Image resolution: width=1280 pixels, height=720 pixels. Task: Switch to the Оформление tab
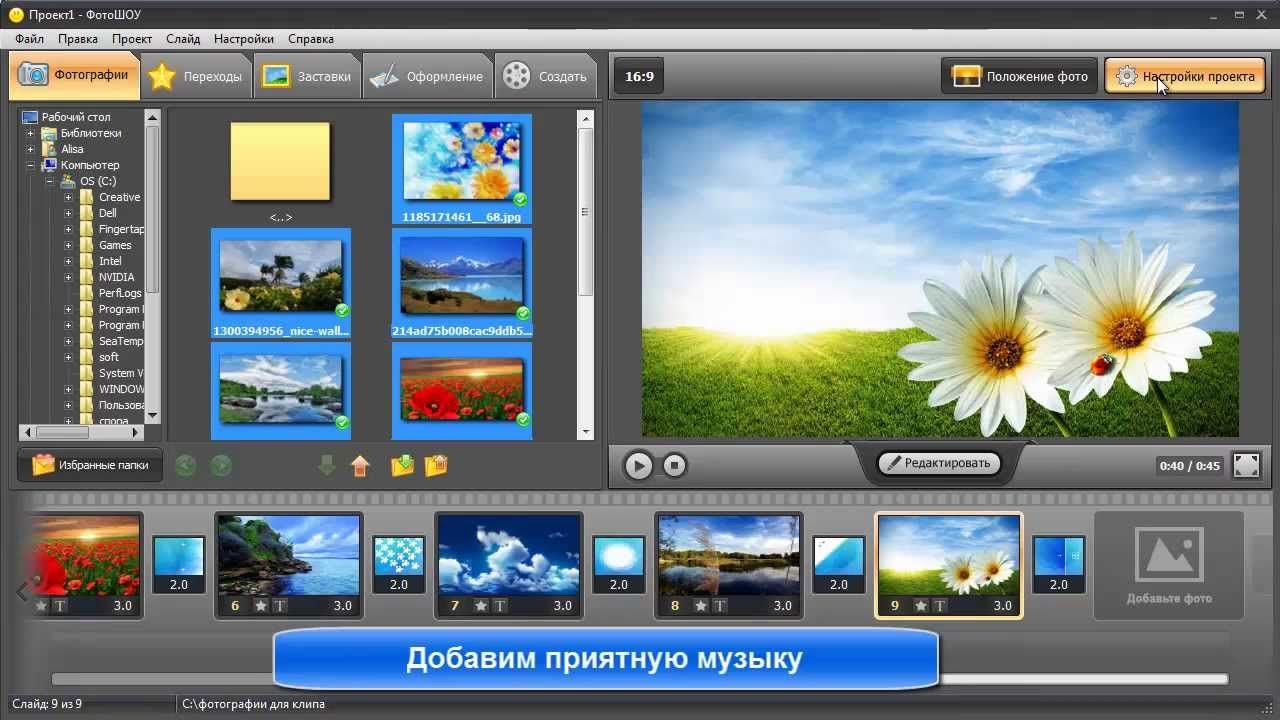(x=427, y=76)
